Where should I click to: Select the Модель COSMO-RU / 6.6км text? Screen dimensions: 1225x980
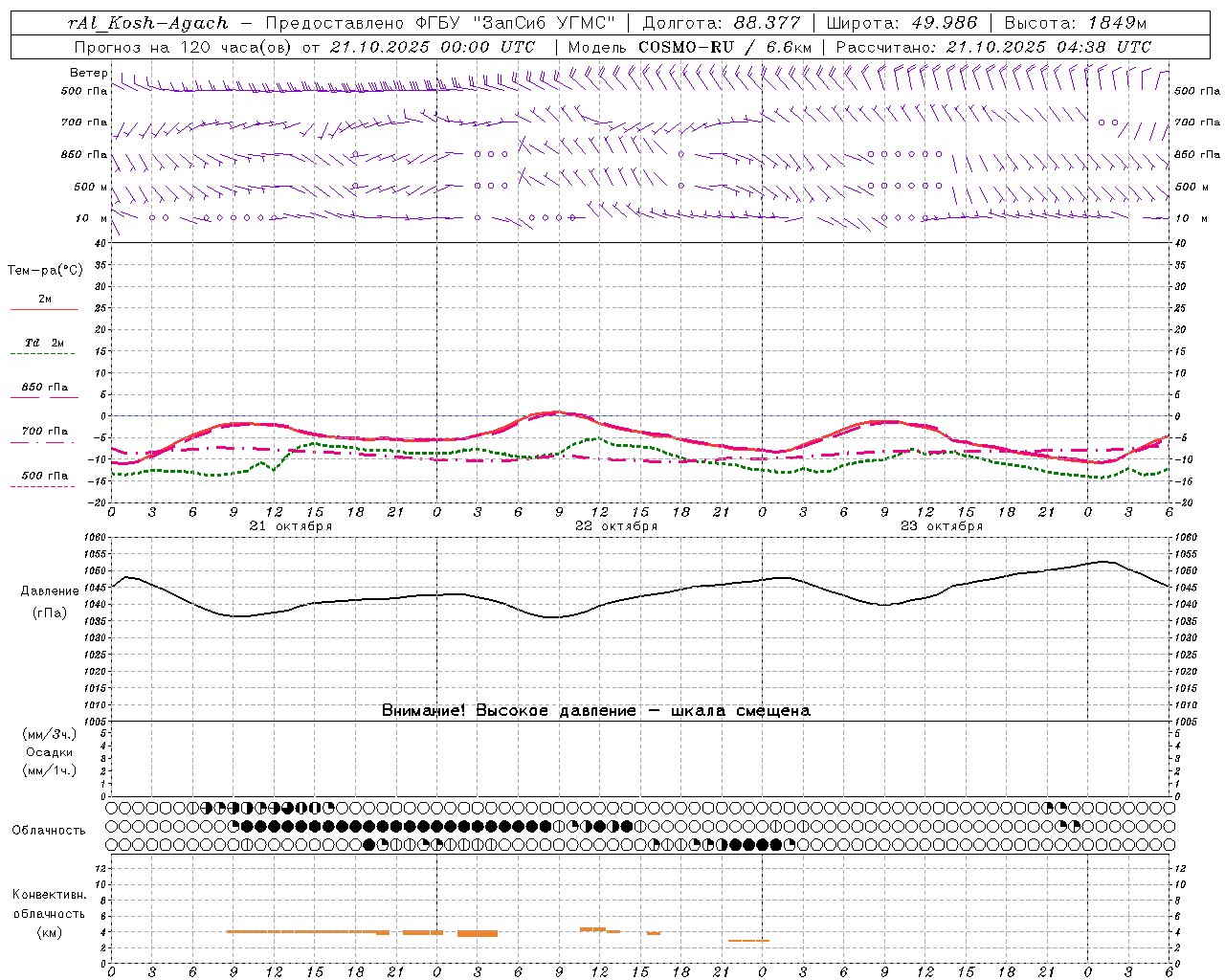click(690, 47)
